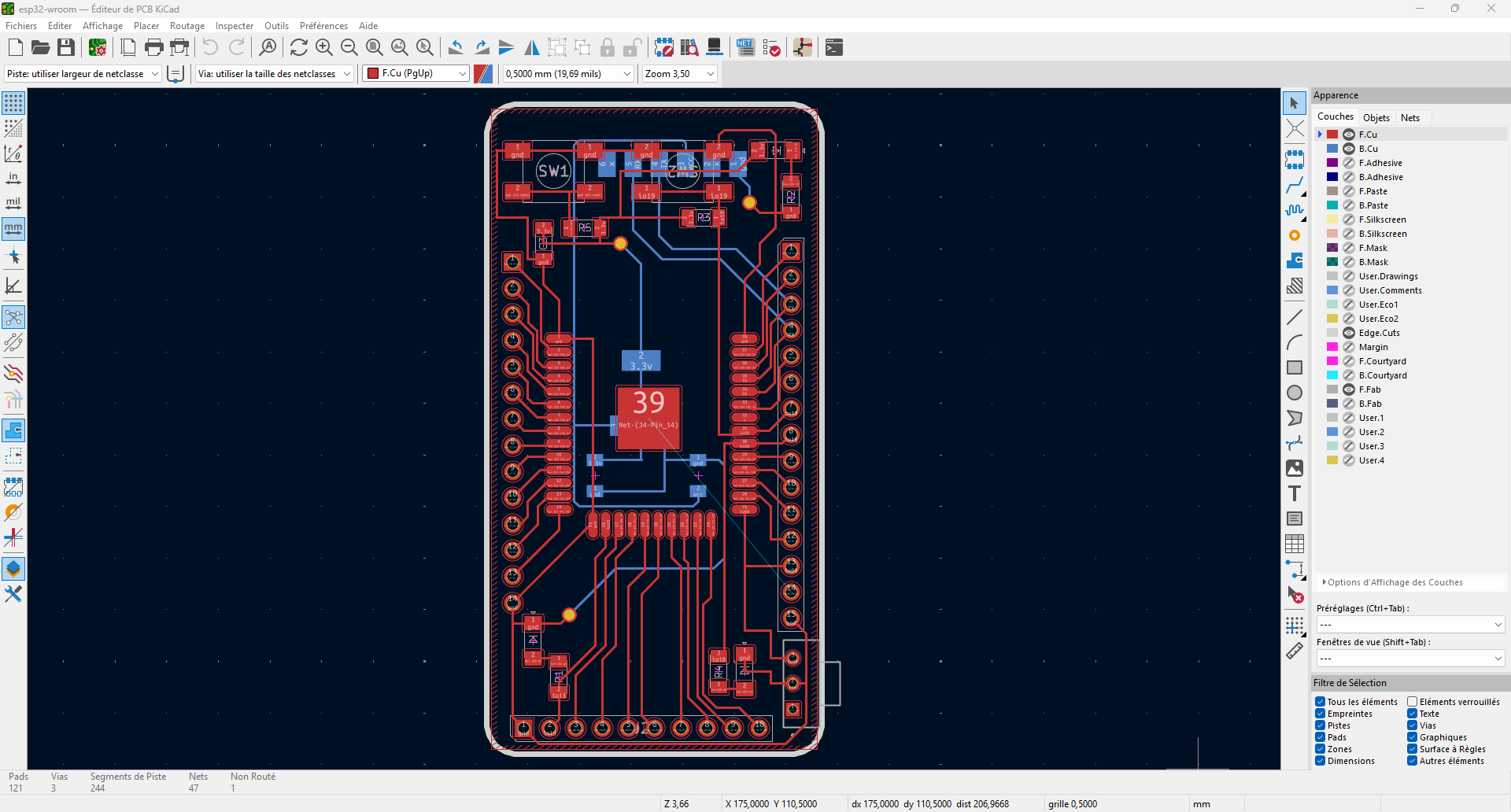Refresh the board view
Viewport: 1511px width, 812px height.
[x=299, y=47]
